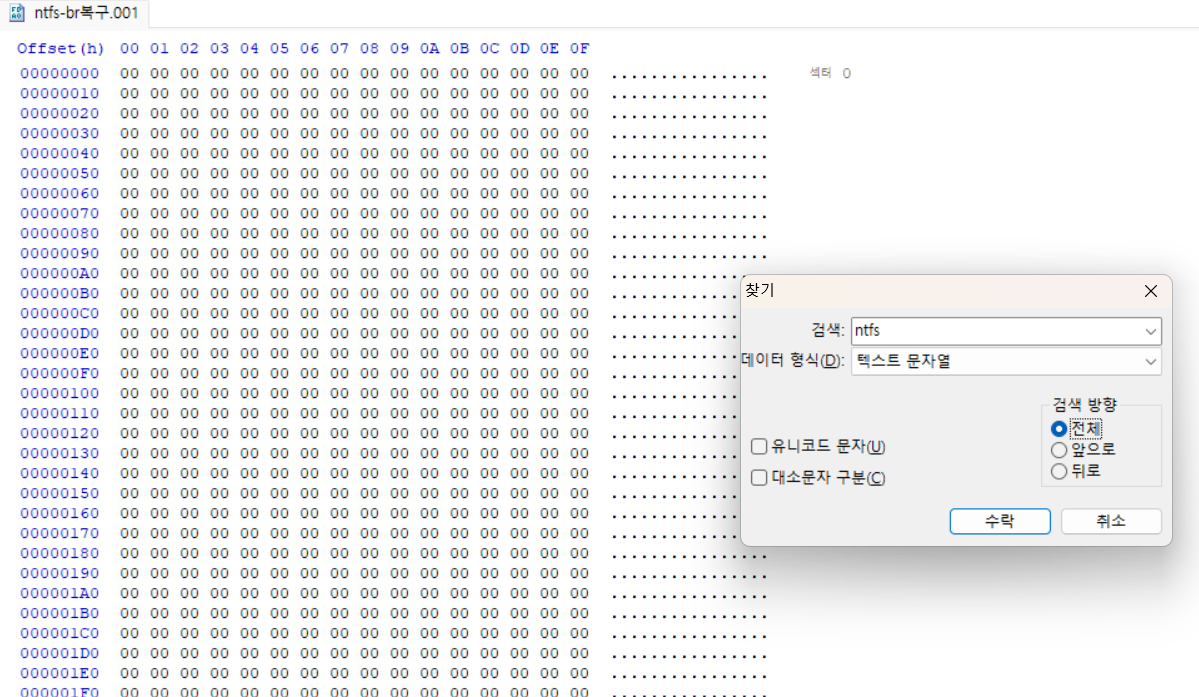
Task: Open the 데이터 형식 dropdown
Action: (x=1006, y=361)
